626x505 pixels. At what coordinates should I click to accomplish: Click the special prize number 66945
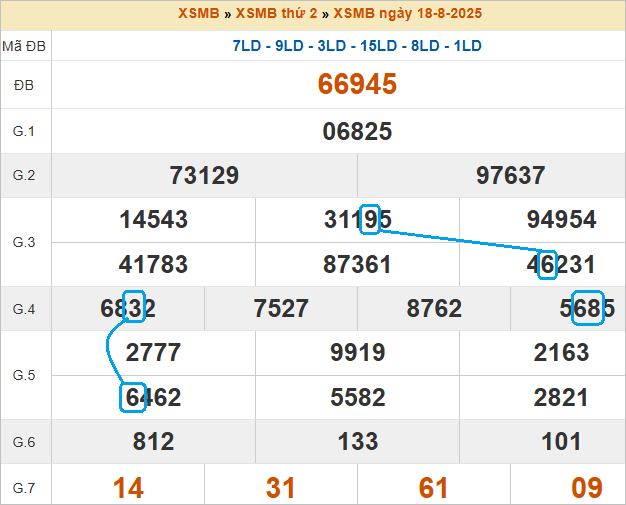357,85
